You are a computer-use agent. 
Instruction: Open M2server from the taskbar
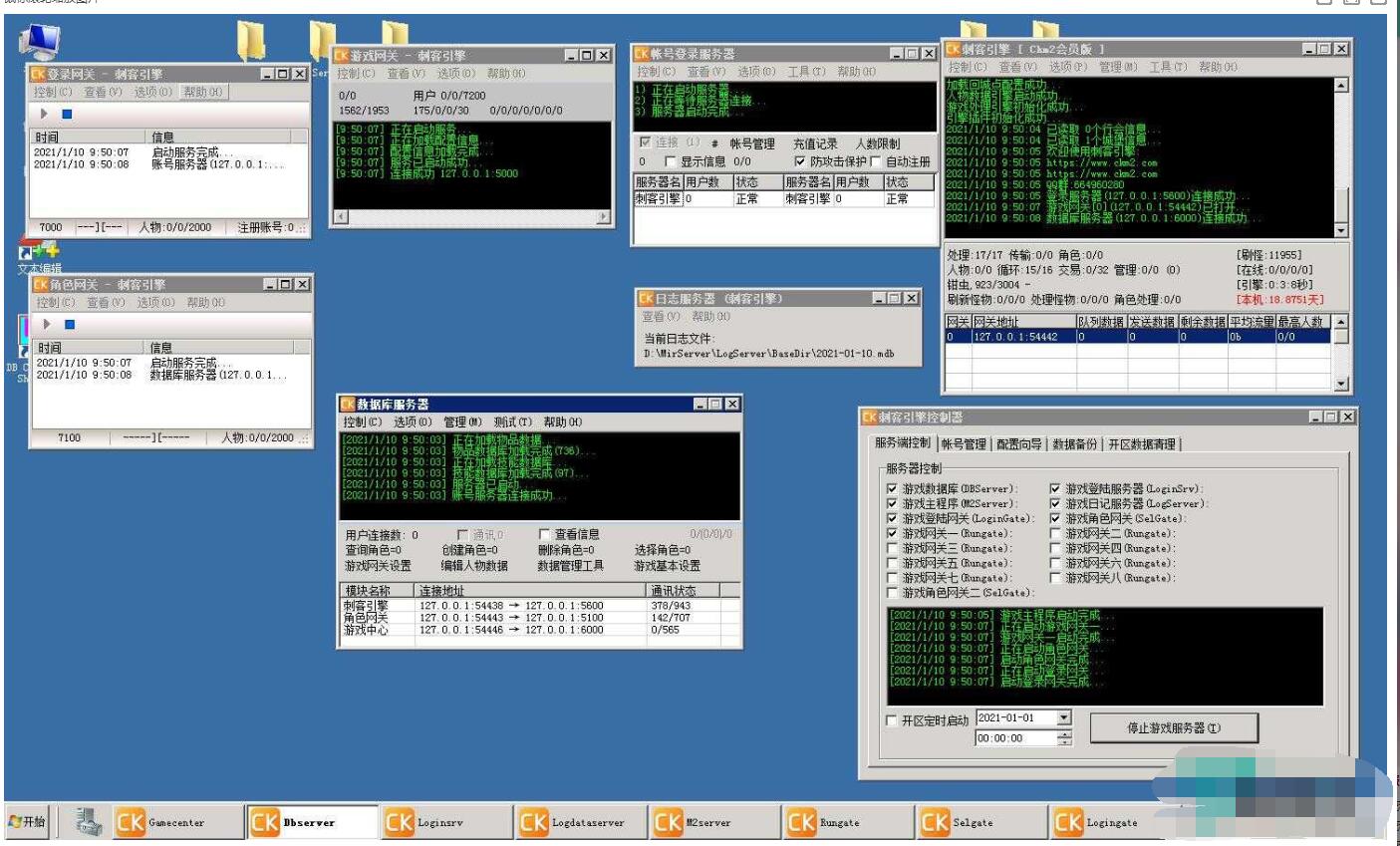(713, 822)
